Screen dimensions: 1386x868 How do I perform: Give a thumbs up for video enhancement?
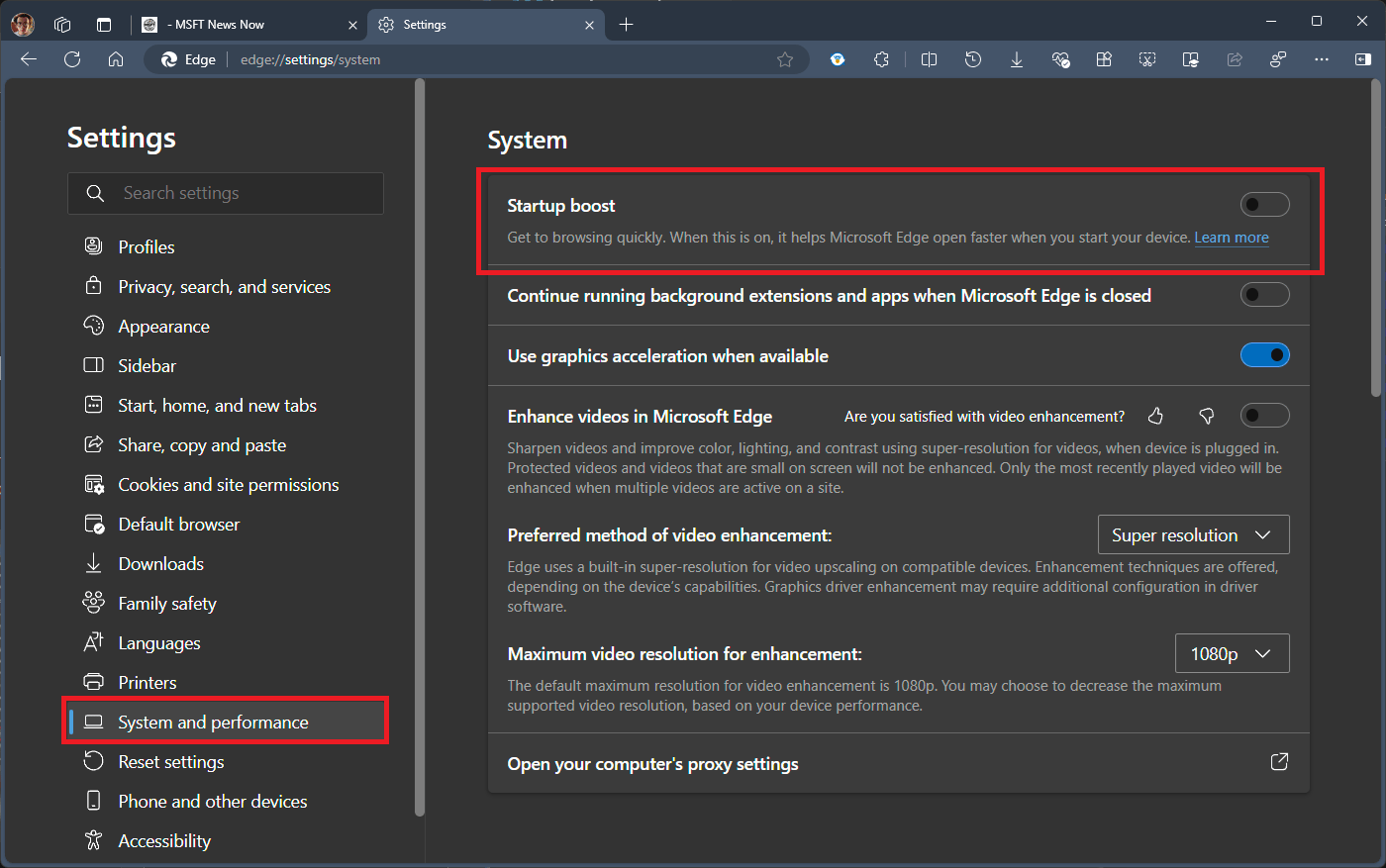coord(1155,416)
